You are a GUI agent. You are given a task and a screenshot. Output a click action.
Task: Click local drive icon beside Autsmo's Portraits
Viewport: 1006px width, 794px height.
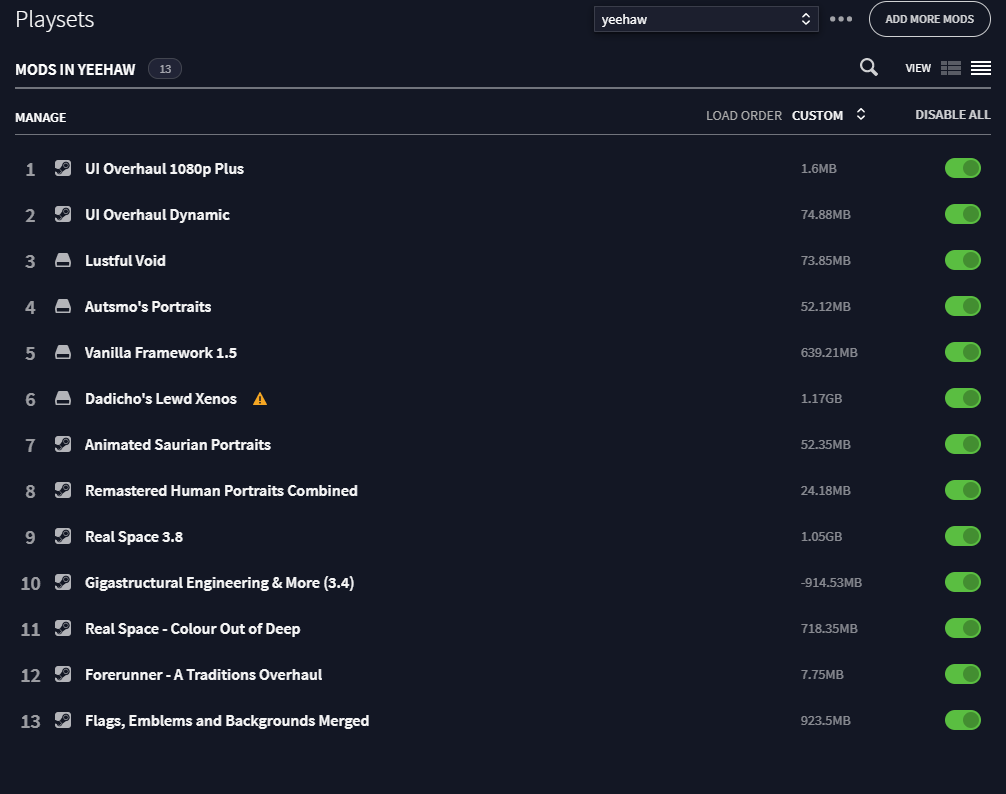(x=63, y=307)
